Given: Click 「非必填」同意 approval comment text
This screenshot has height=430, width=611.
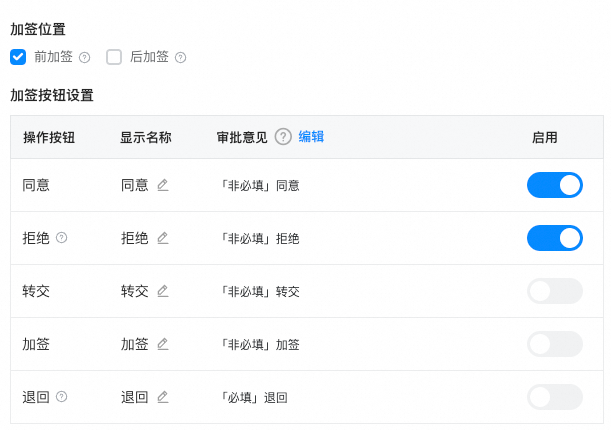Looking at the screenshot, I should point(260,186).
